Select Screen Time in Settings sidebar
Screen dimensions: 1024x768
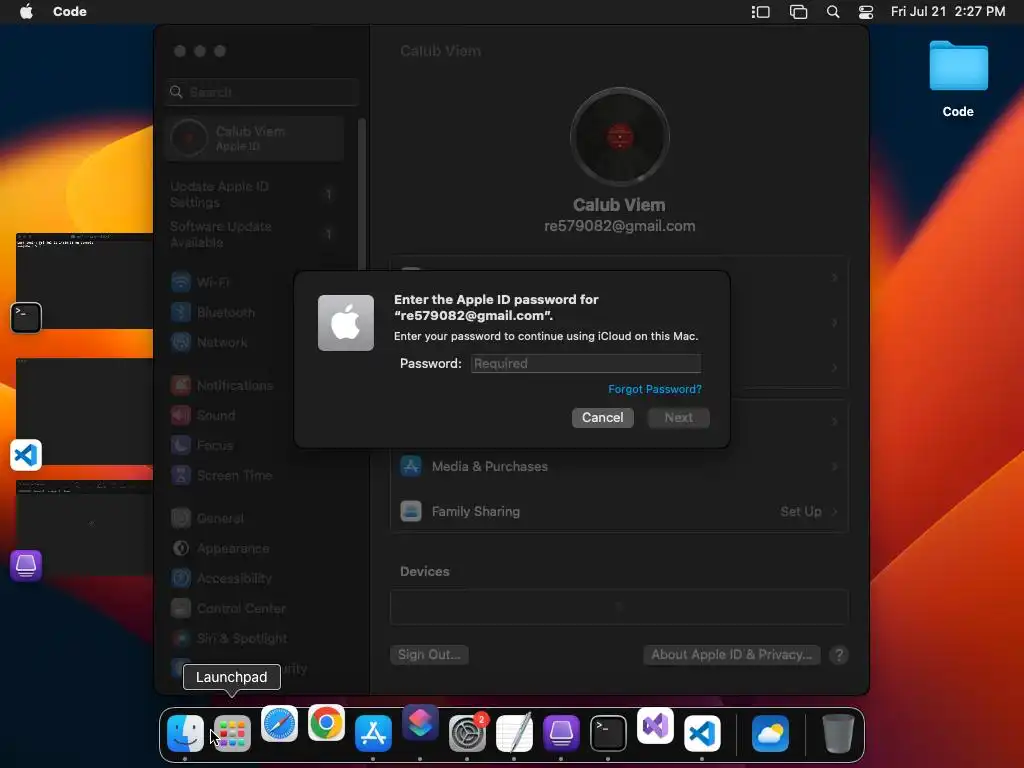254,475
